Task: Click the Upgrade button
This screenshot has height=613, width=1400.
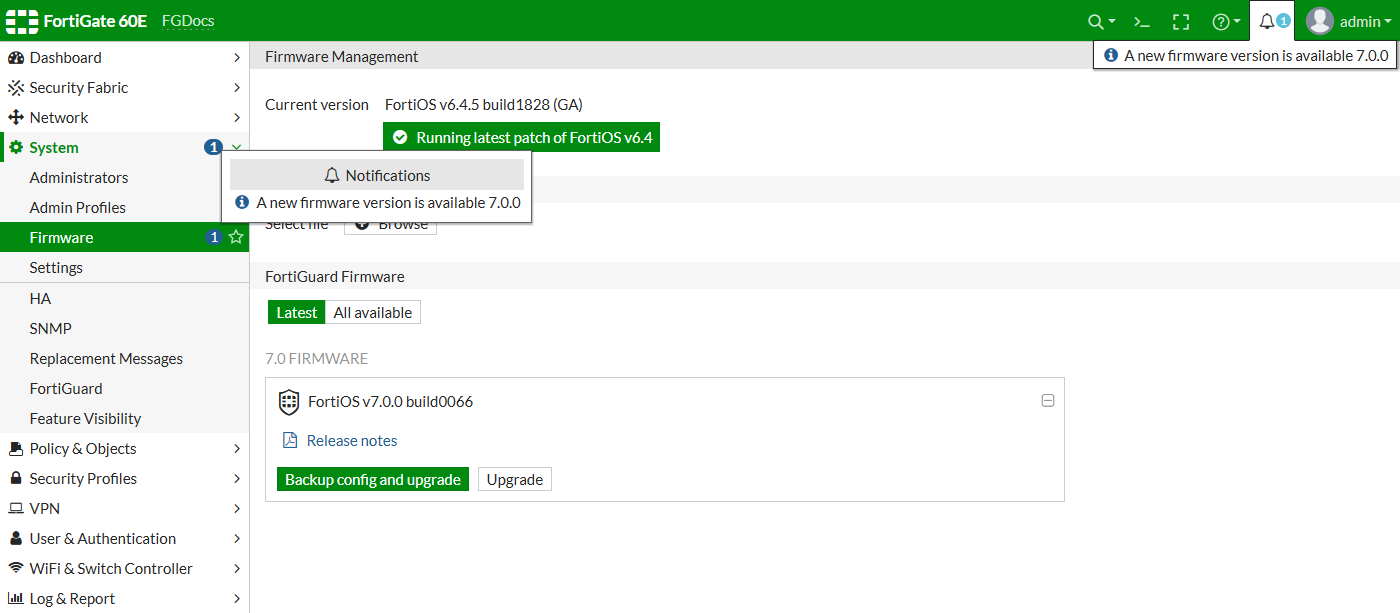Action: click(515, 479)
